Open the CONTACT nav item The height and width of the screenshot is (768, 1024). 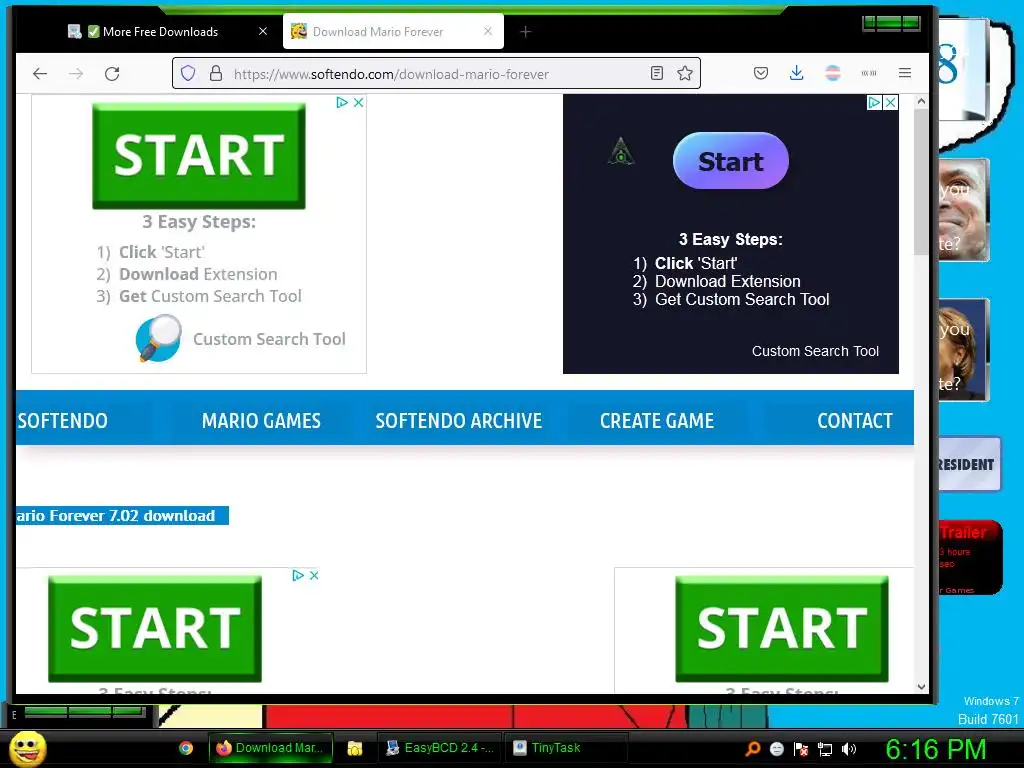(855, 421)
